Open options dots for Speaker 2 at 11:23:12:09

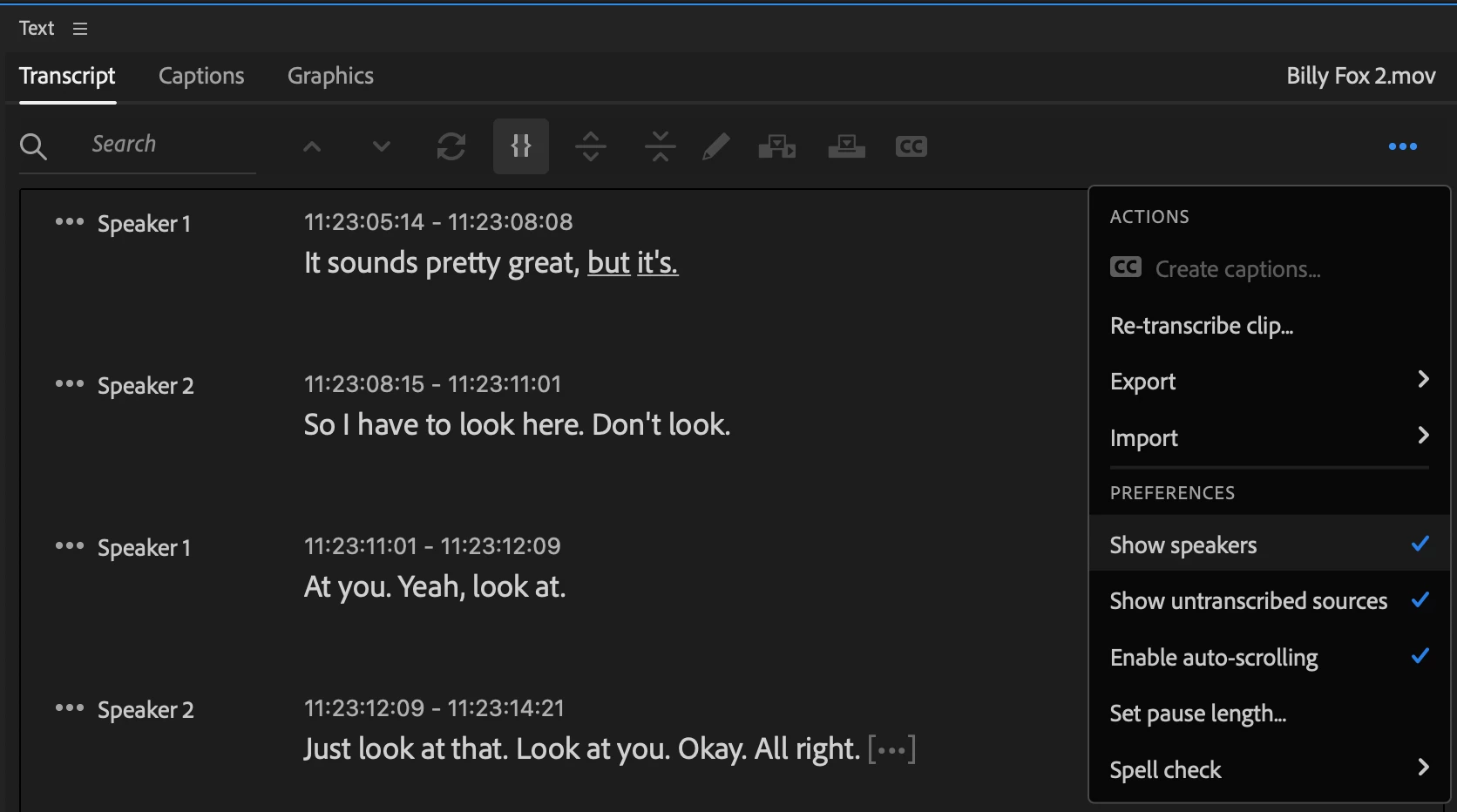pos(70,708)
